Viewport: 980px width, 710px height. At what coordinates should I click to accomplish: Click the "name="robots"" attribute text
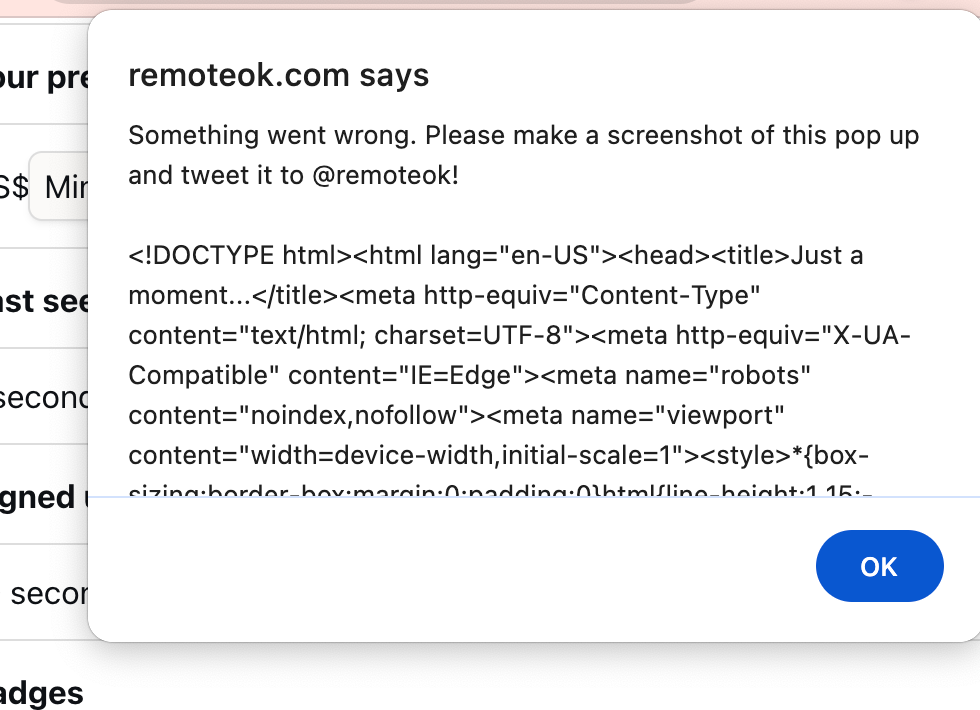coord(715,375)
